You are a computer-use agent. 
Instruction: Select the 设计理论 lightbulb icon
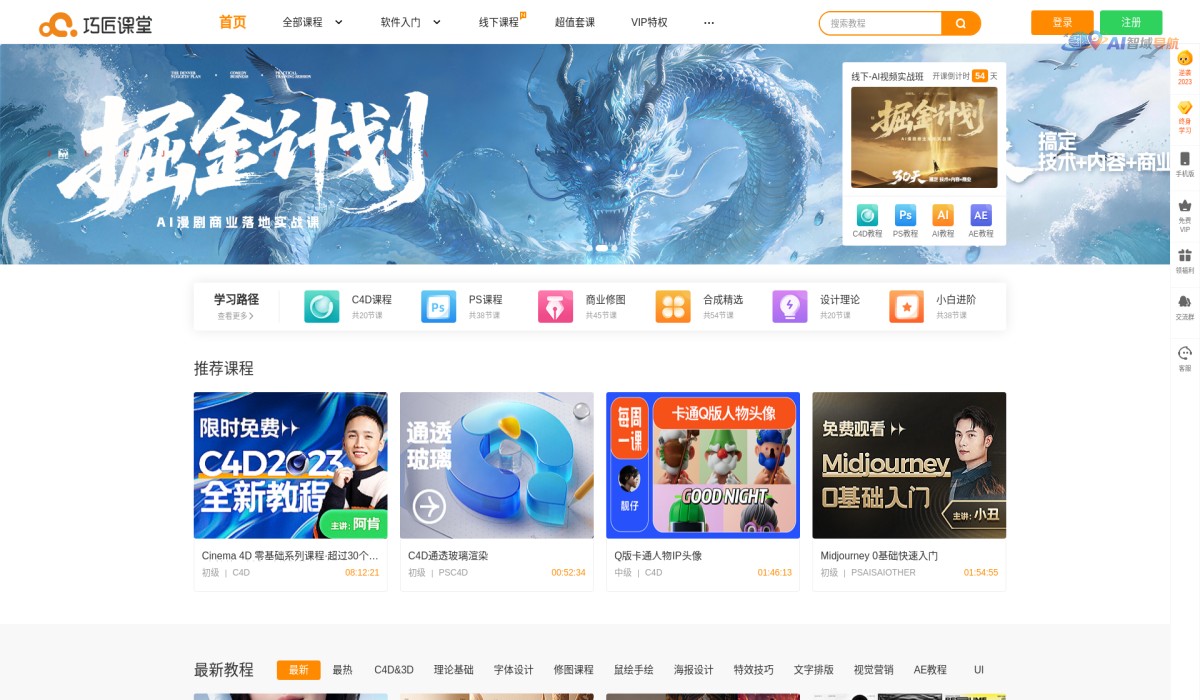tap(789, 306)
